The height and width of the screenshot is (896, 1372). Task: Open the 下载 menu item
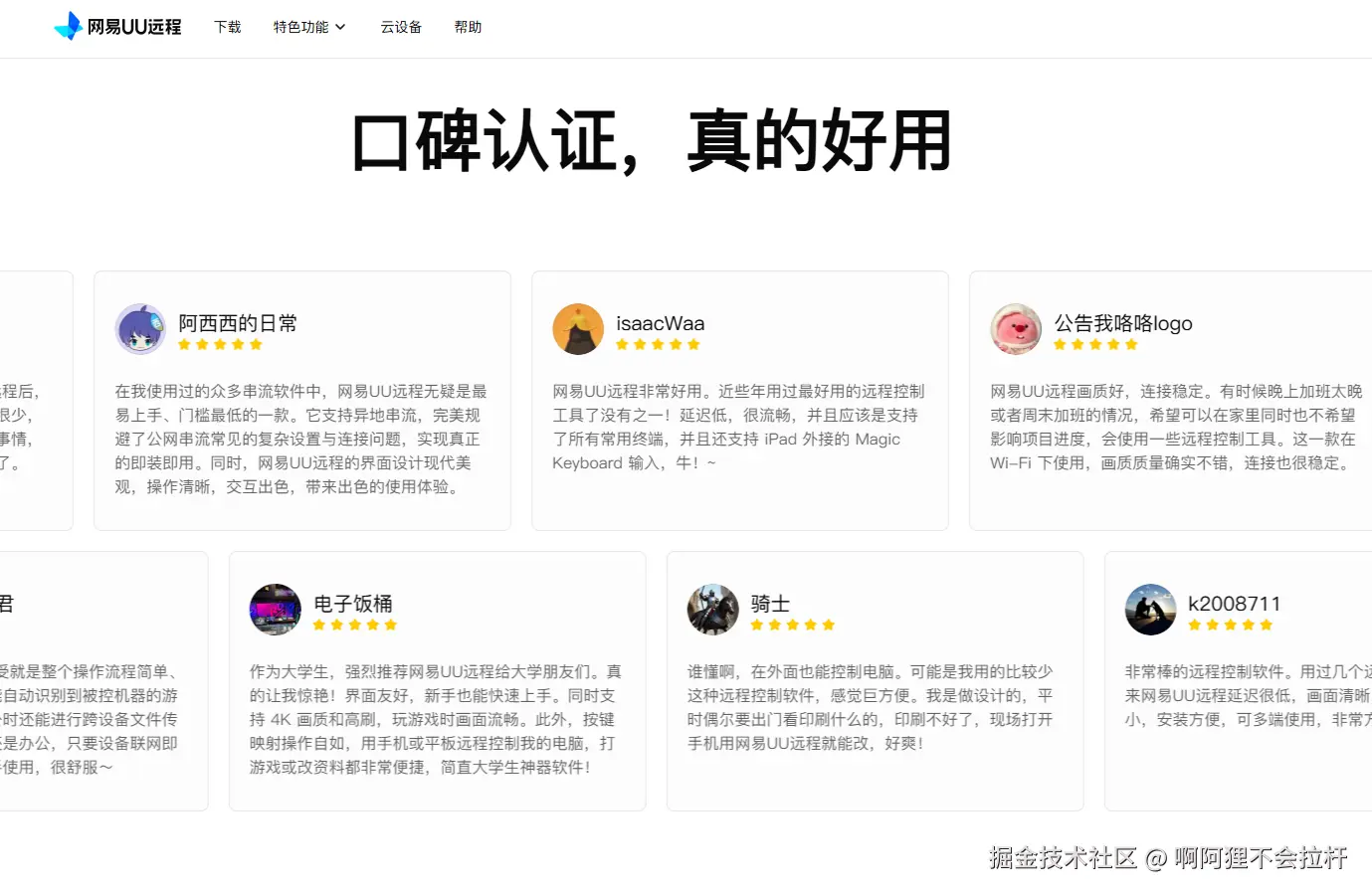click(x=228, y=27)
